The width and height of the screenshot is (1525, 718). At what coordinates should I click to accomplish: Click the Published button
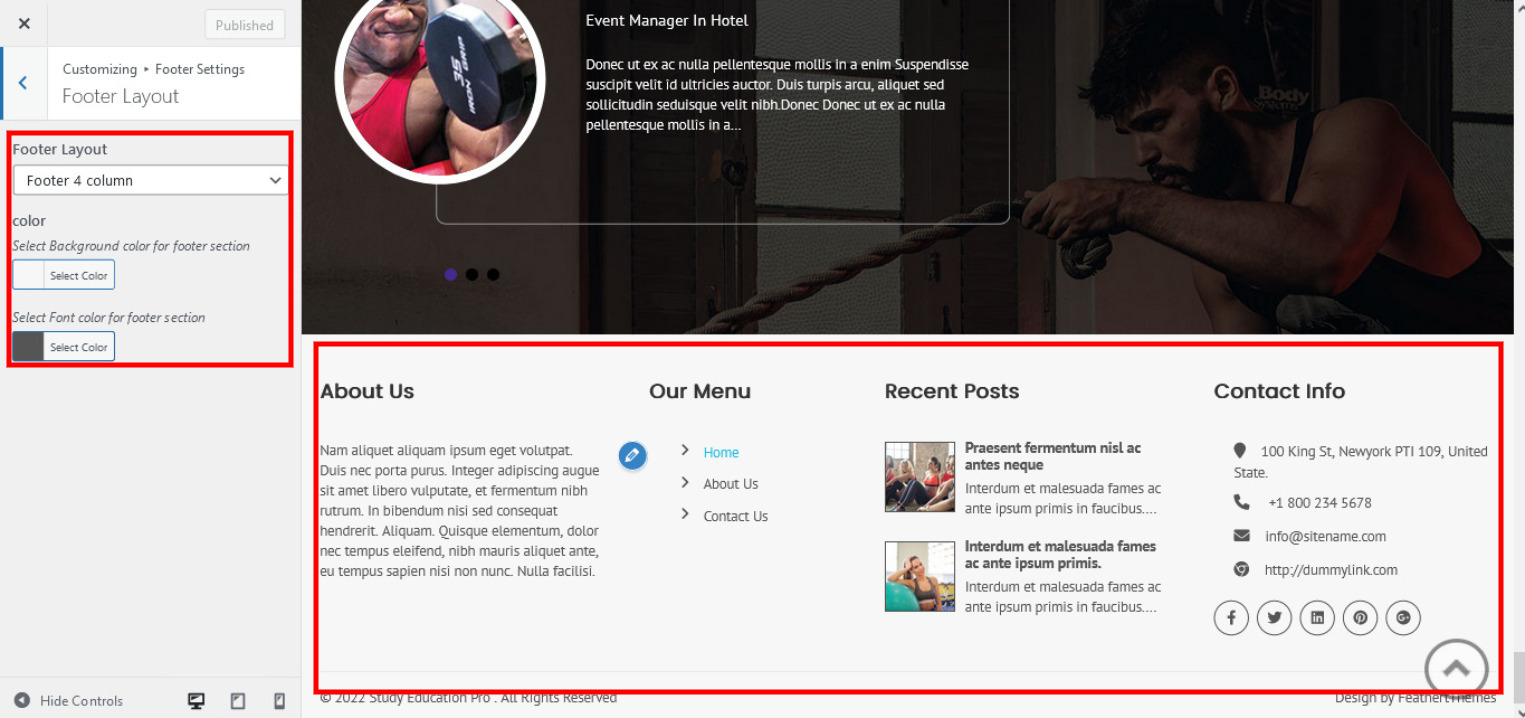click(244, 25)
